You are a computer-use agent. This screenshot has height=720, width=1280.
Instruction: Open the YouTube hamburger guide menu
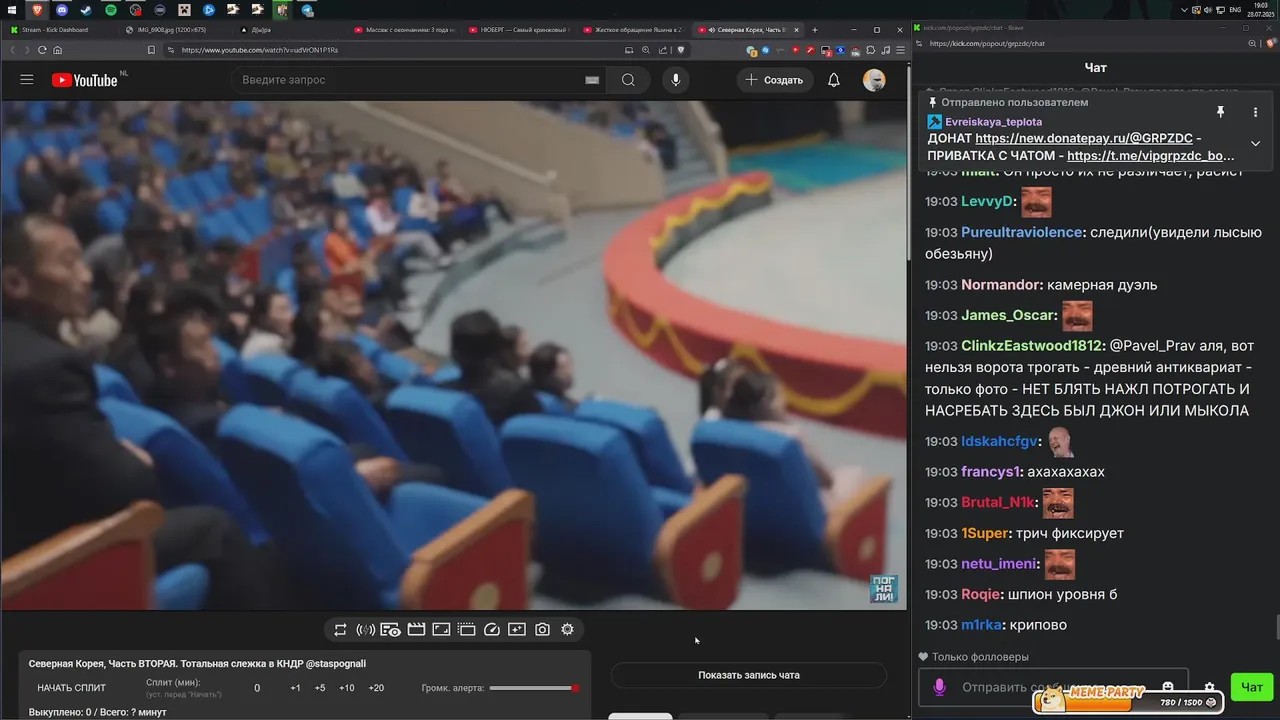point(27,80)
